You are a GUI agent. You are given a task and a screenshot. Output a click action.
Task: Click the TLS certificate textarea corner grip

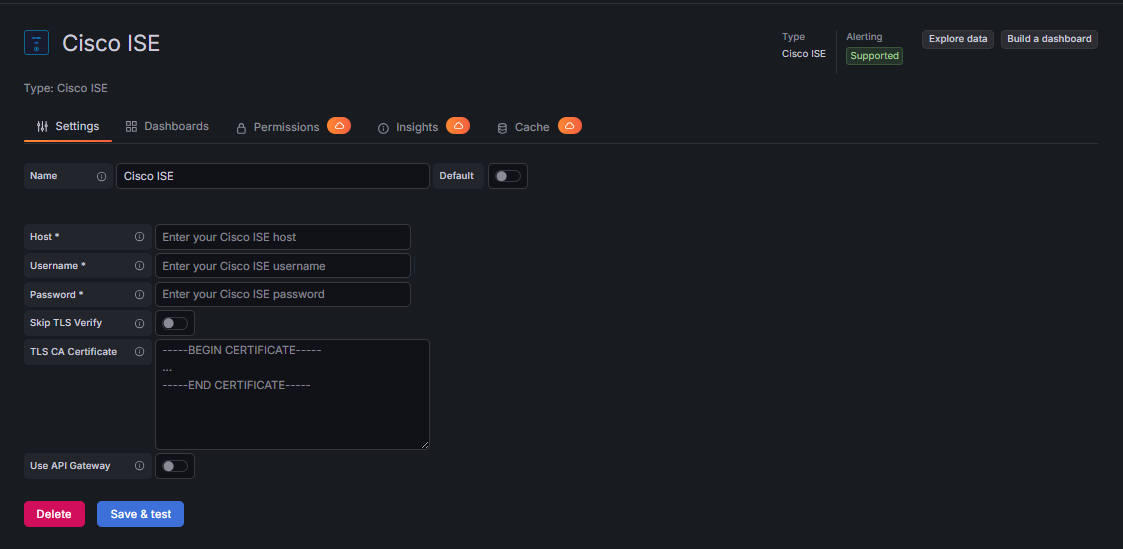click(425, 445)
